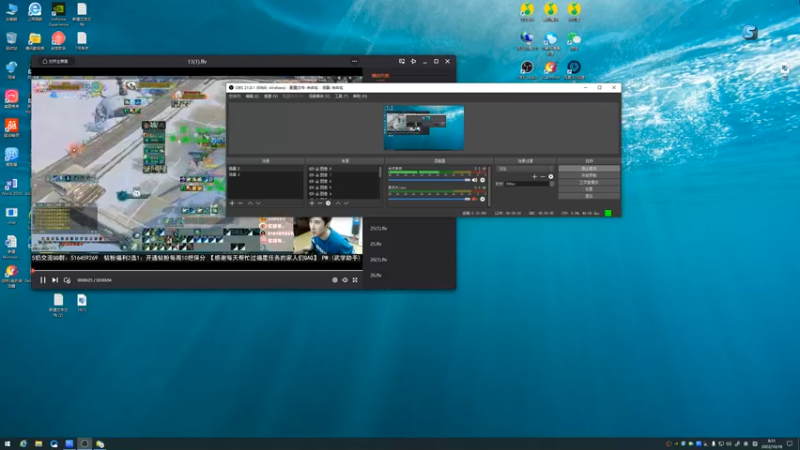Image resolution: width=800 pixels, height=450 pixels.
Task: Open the video player three-dots menu
Action: point(355,61)
